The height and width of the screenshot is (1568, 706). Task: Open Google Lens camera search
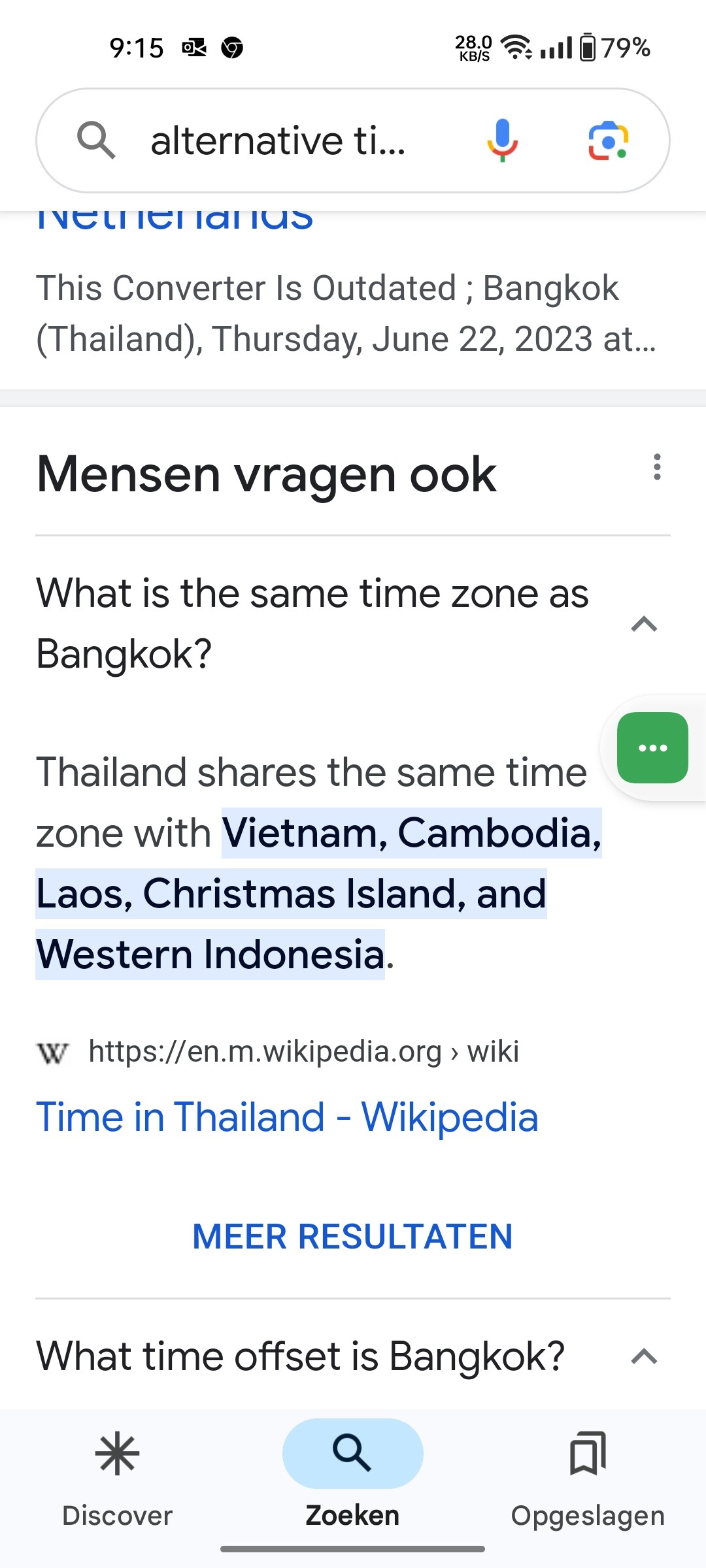608,140
